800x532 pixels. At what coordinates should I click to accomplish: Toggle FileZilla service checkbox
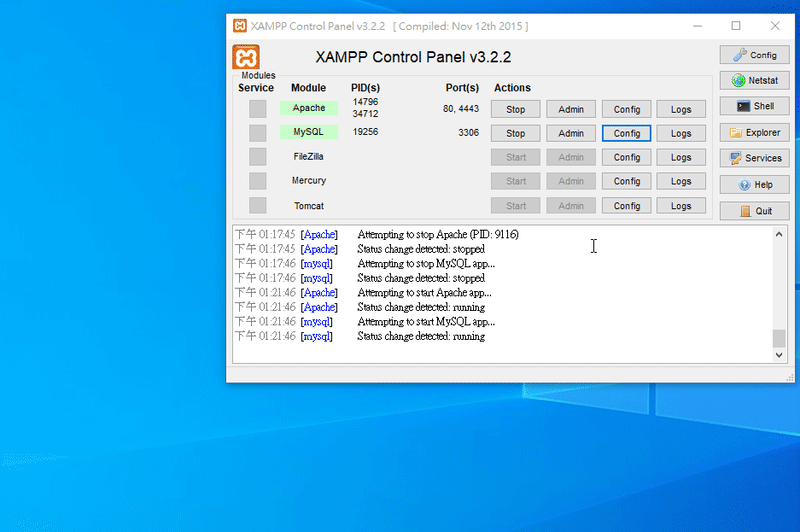click(258, 157)
